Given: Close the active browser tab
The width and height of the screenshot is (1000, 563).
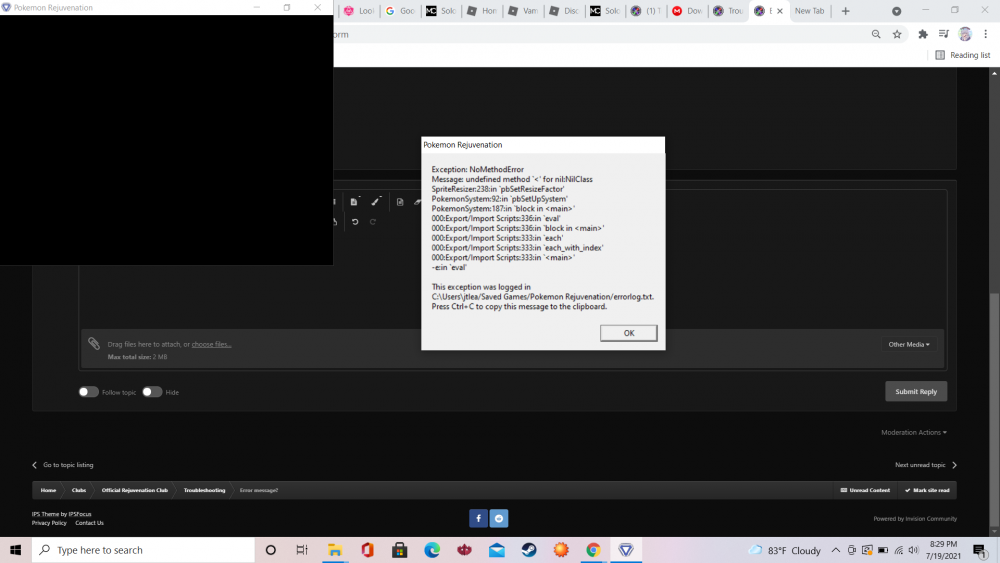Looking at the screenshot, I should click(779, 11).
